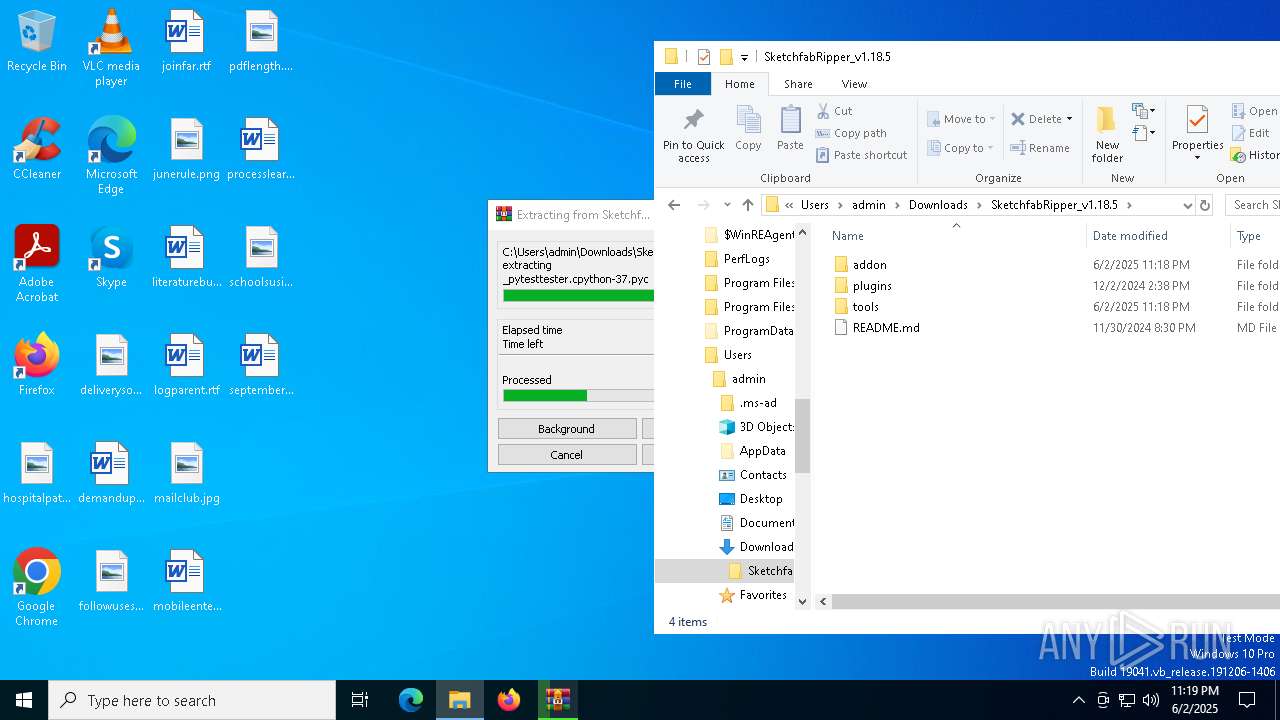
Task: Select the Adobe Acrobat desktop icon
Action: click(x=37, y=264)
